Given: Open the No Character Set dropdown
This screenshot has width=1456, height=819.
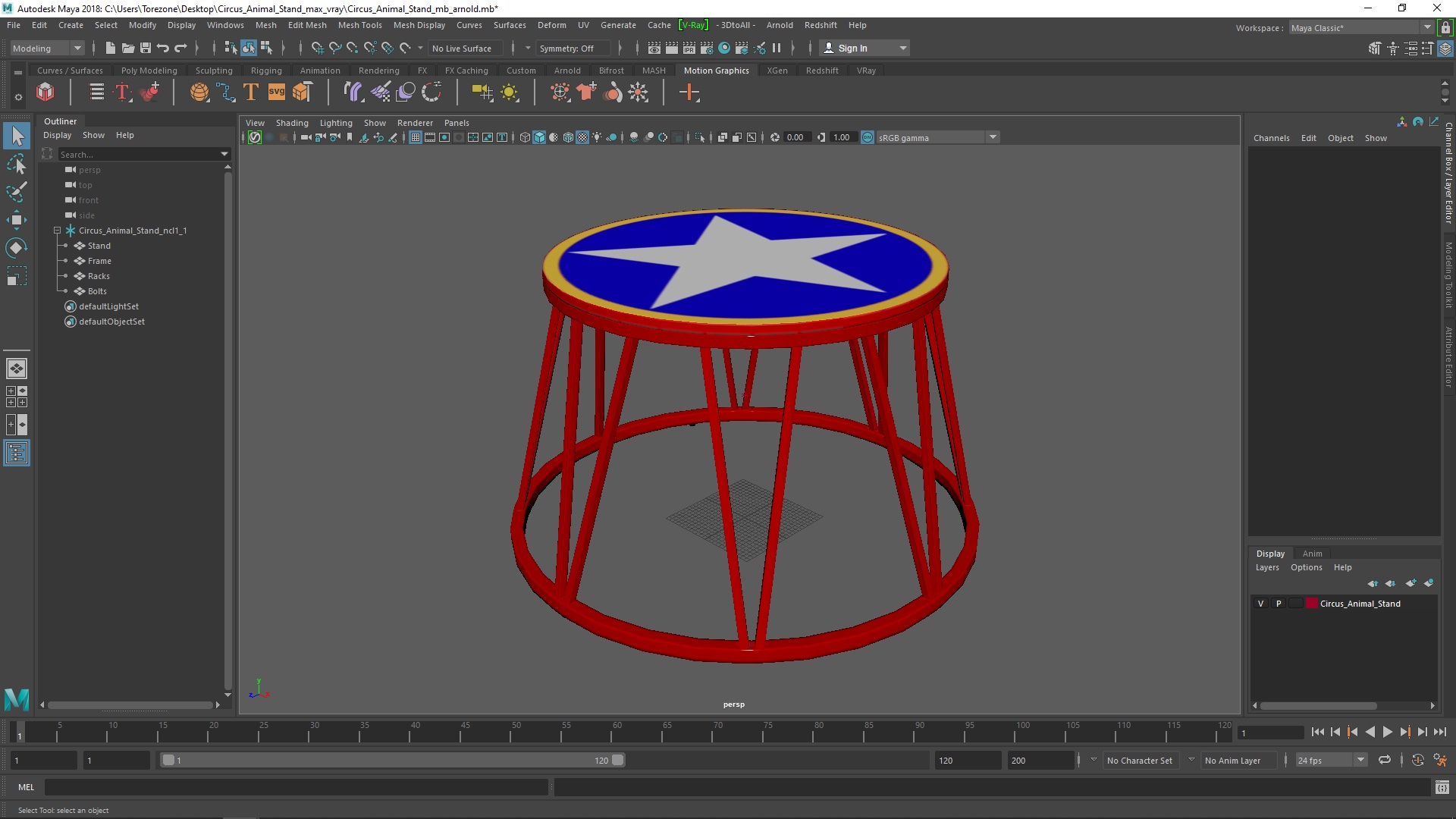Looking at the screenshot, I should click(x=1141, y=760).
